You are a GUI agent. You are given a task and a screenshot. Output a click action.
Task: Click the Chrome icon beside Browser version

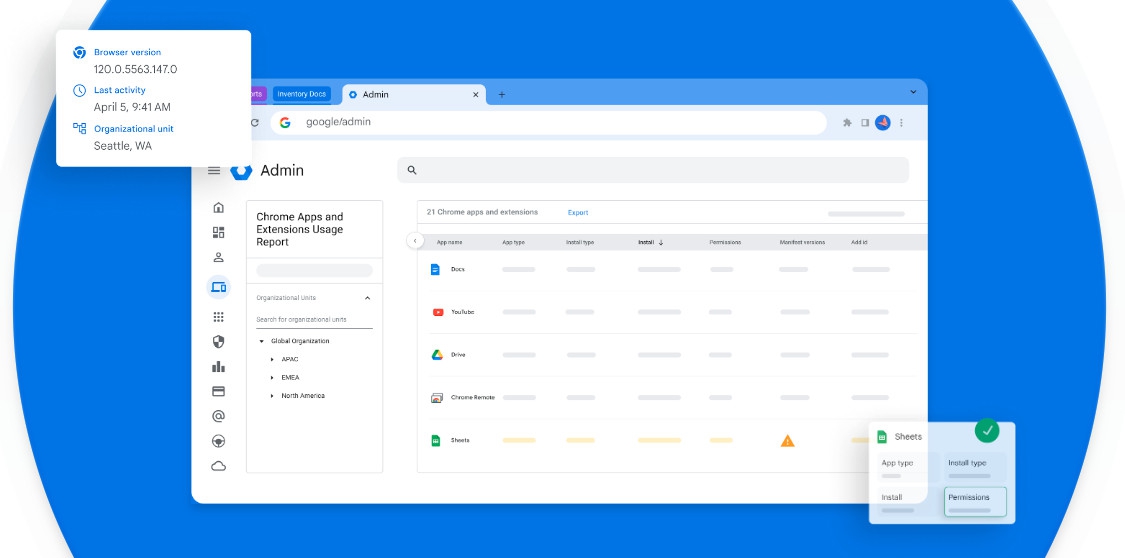80,52
